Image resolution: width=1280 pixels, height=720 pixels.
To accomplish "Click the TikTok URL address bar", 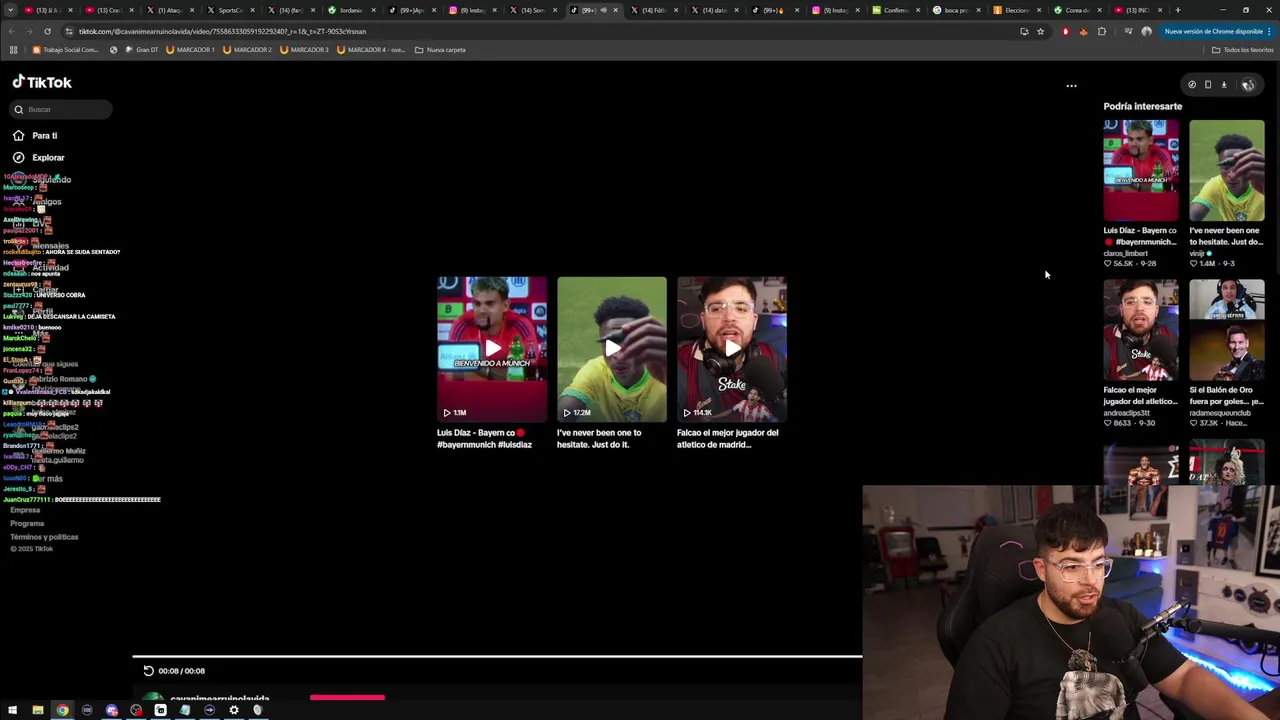I will coord(540,31).
